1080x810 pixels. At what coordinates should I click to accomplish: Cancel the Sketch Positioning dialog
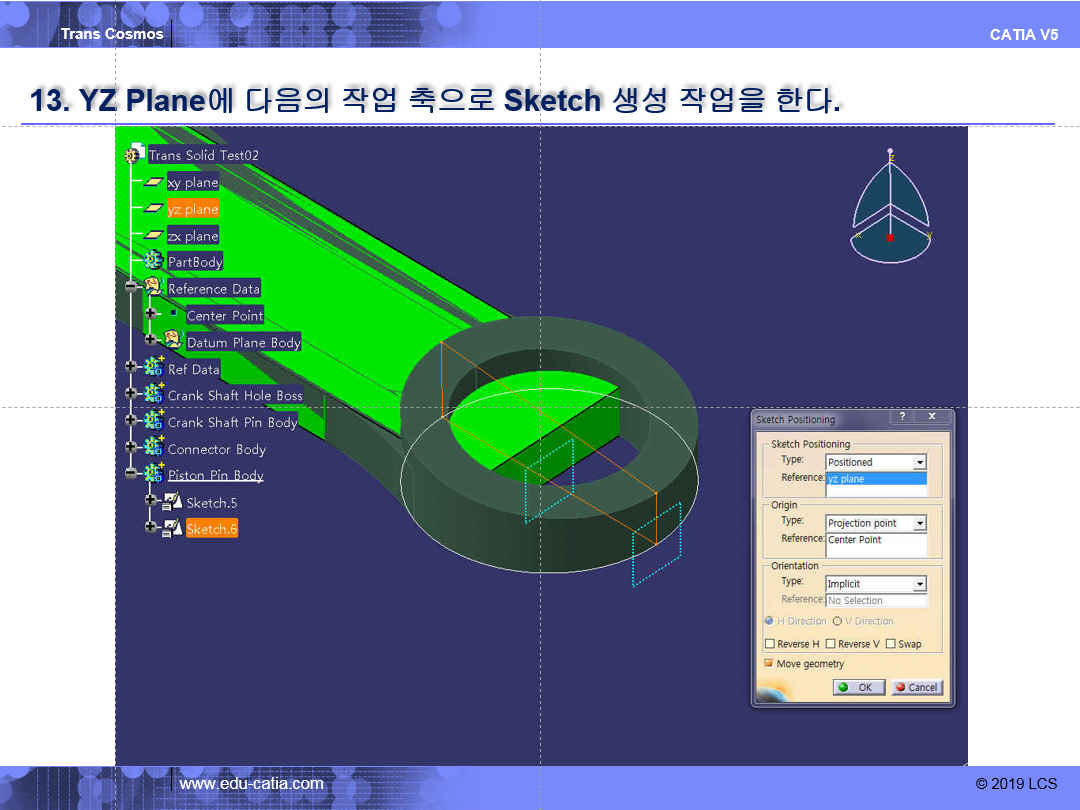pos(917,687)
